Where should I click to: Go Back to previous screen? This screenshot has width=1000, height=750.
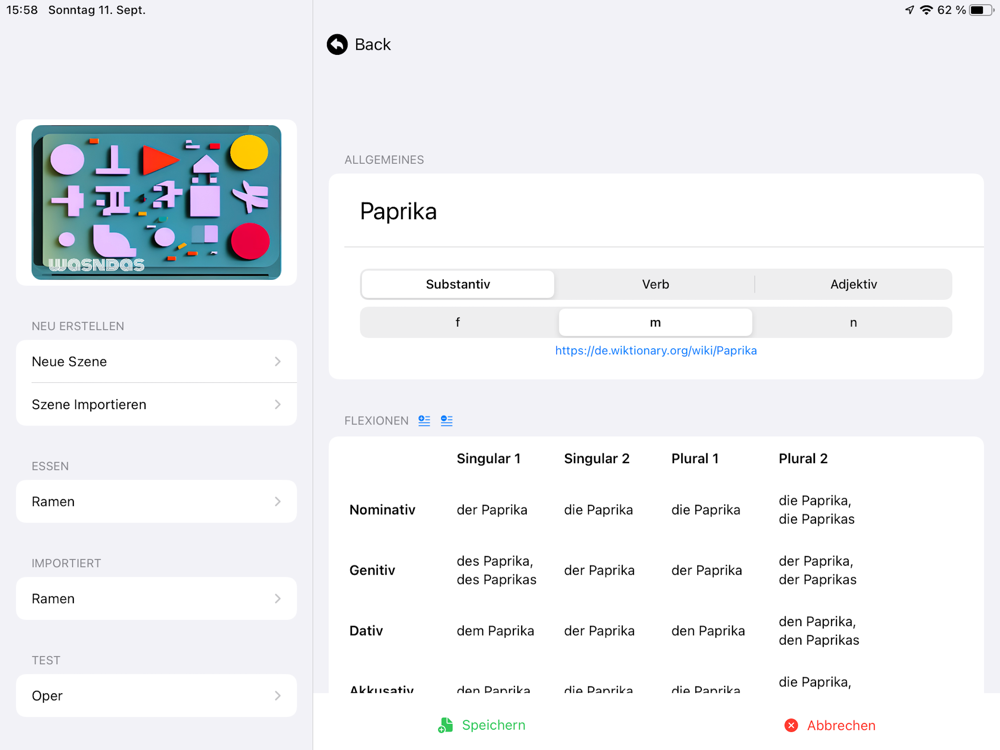coord(359,45)
